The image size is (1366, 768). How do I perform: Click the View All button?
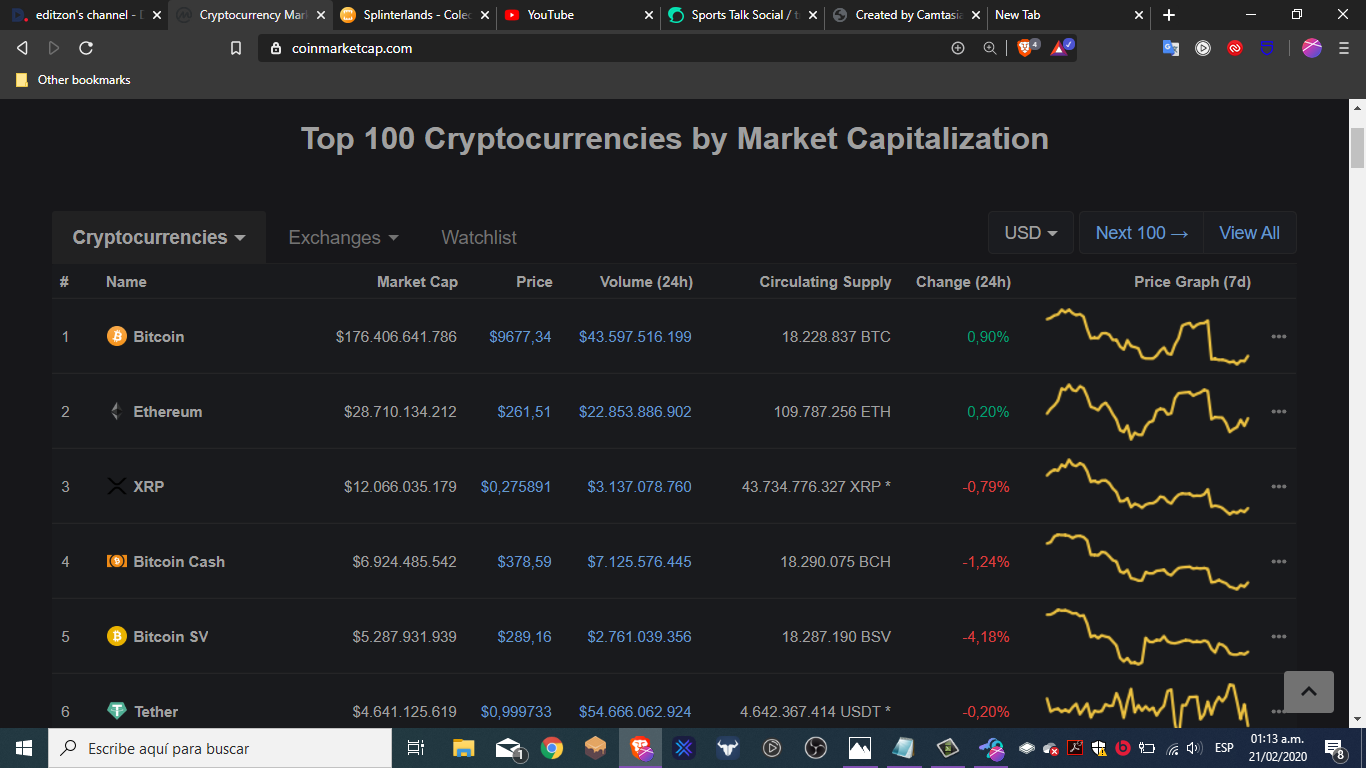1249,233
